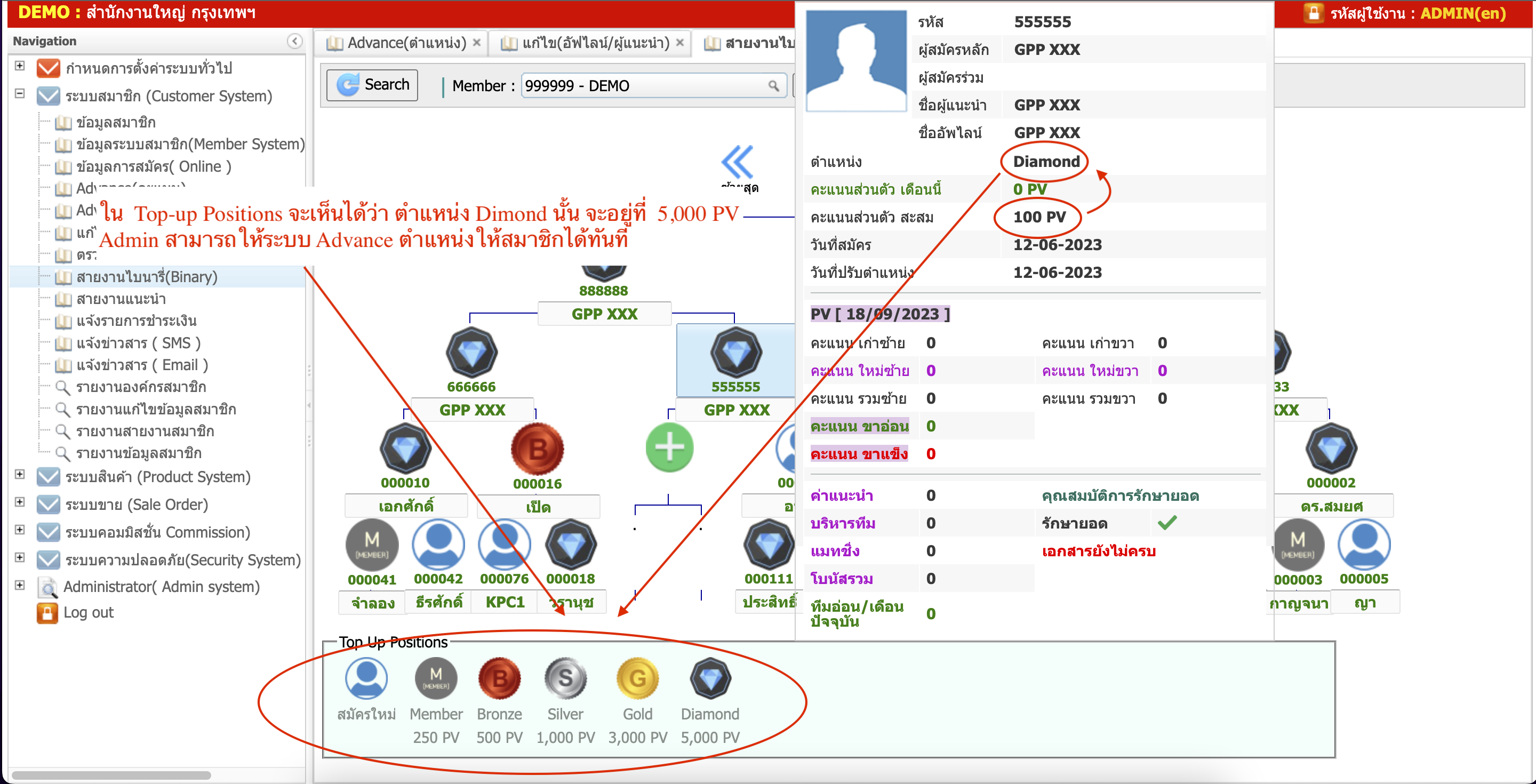Expand the Product System tree node
The image size is (1536, 784).
[x=20, y=475]
